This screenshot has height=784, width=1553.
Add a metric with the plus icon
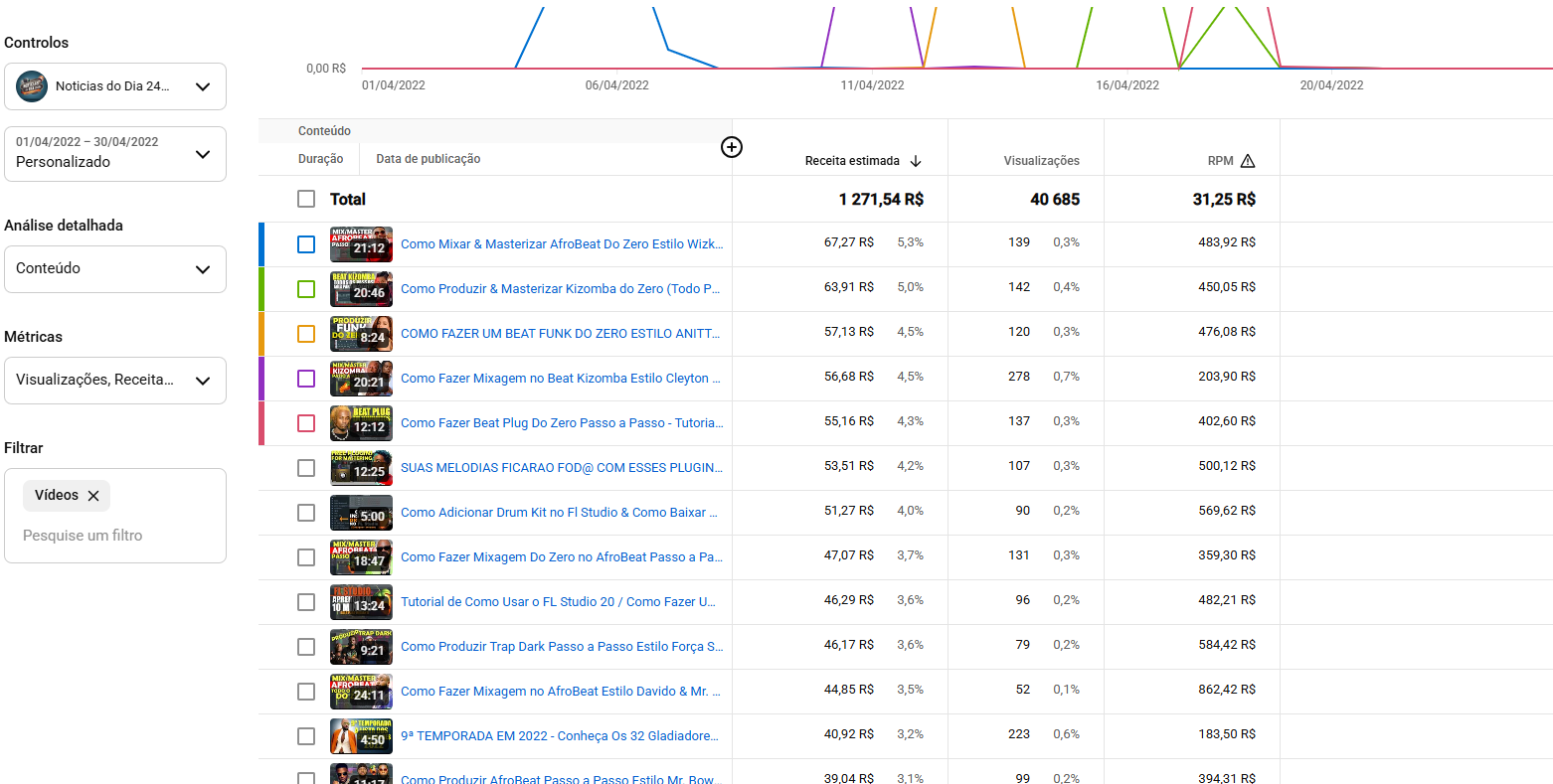tap(732, 147)
